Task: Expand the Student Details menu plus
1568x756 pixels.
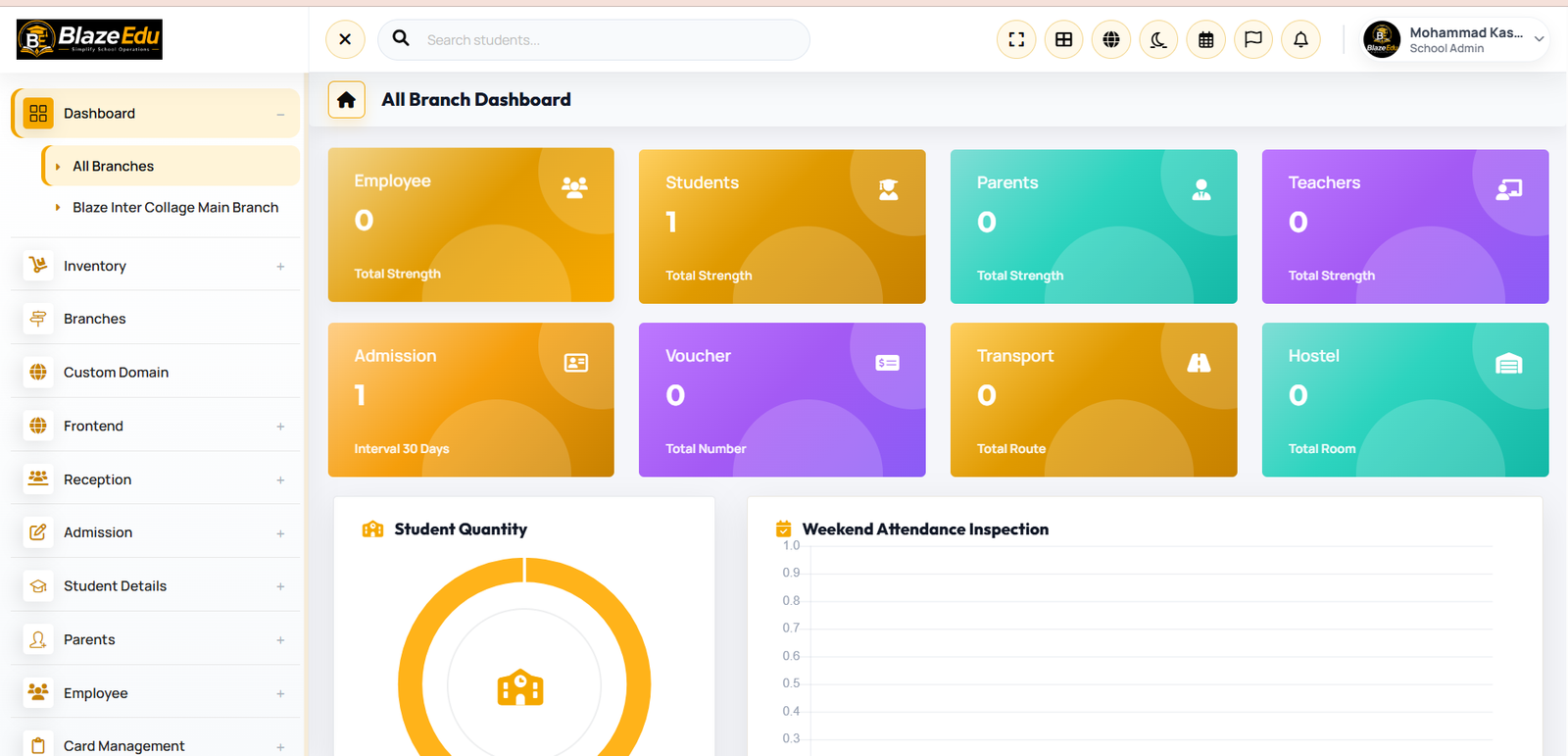Action: point(280,586)
